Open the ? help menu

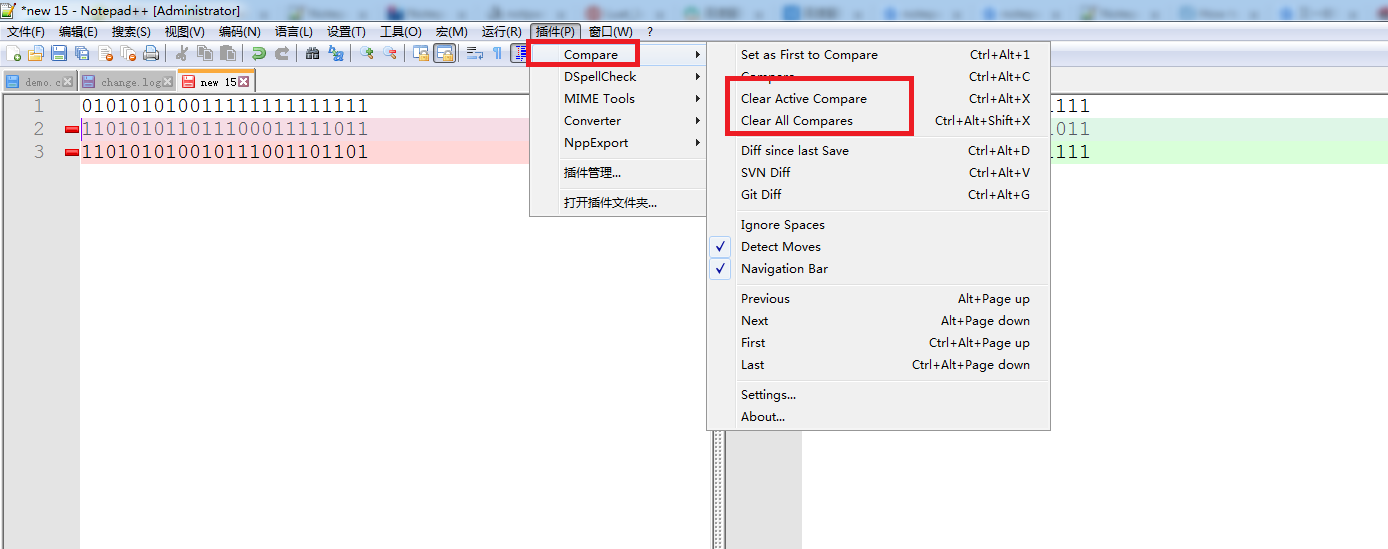click(650, 32)
